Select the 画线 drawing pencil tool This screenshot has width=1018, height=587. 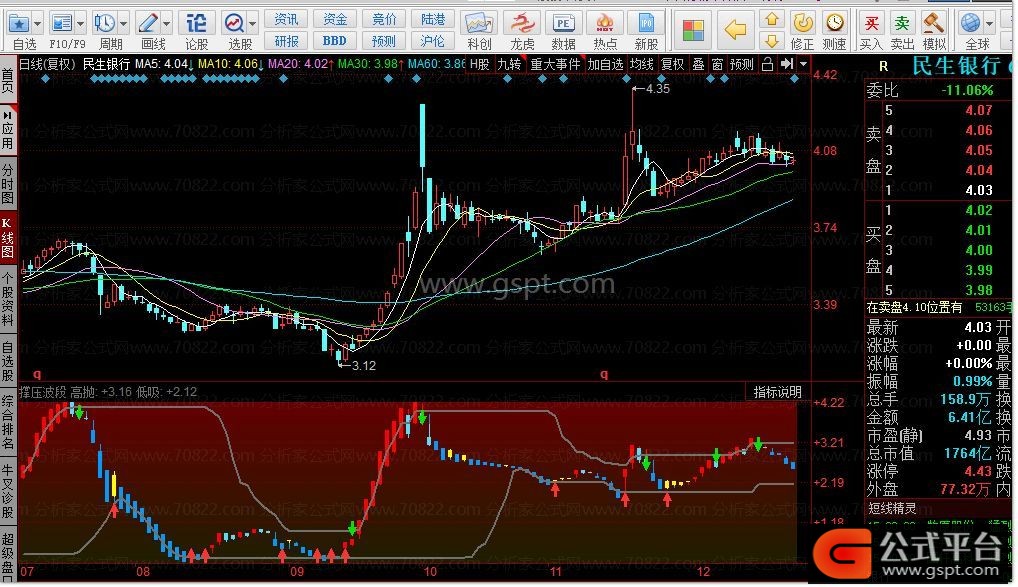pos(148,24)
